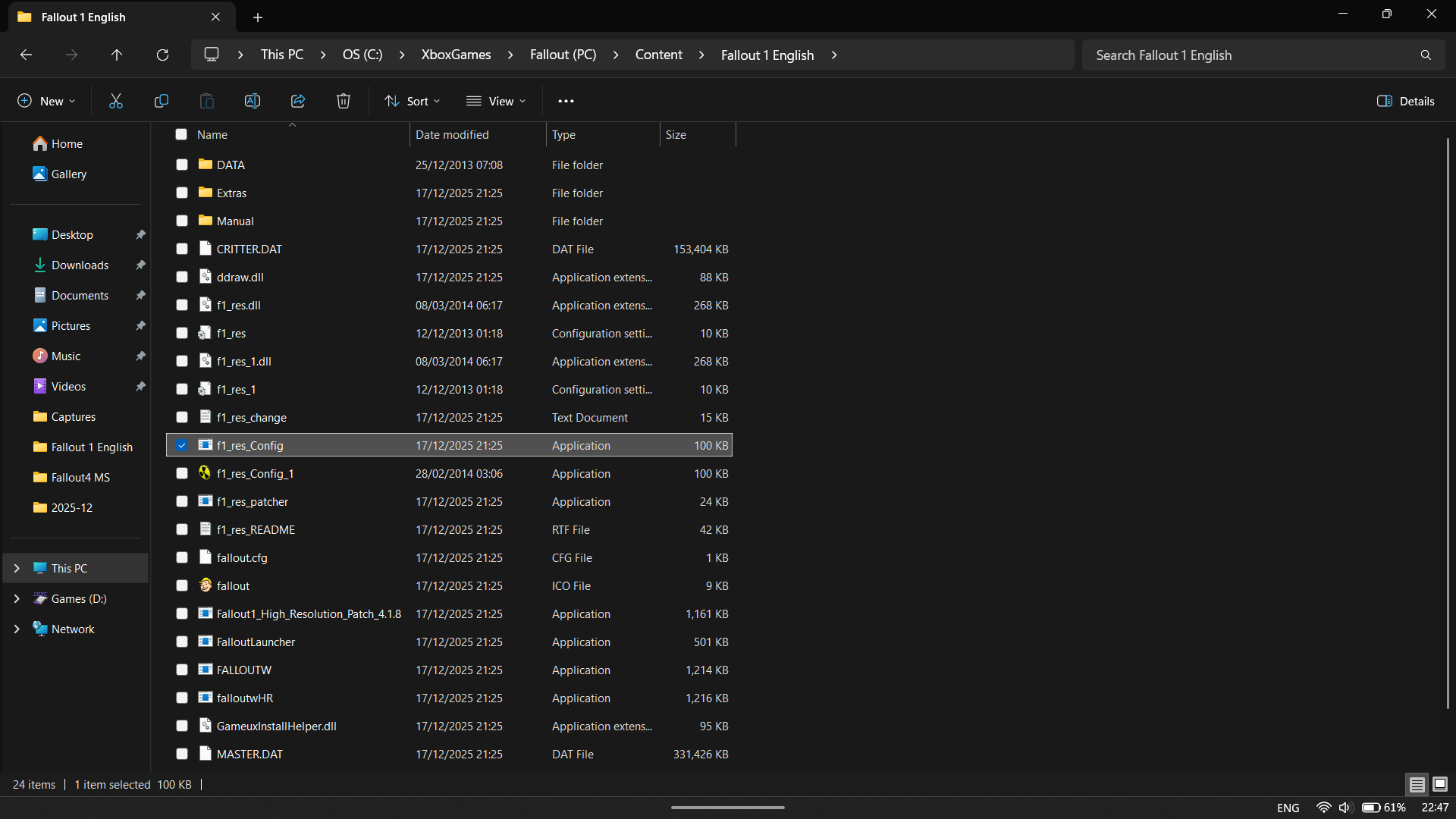Check the checkbox next to the DATA folder
This screenshot has height=819, width=1456.
(x=181, y=165)
